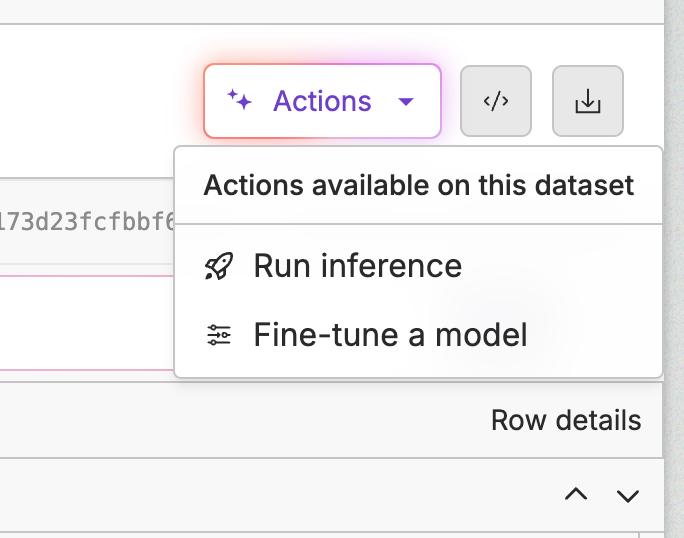This screenshot has height=538, width=684.
Task: Open Row details
Action: tap(566, 420)
